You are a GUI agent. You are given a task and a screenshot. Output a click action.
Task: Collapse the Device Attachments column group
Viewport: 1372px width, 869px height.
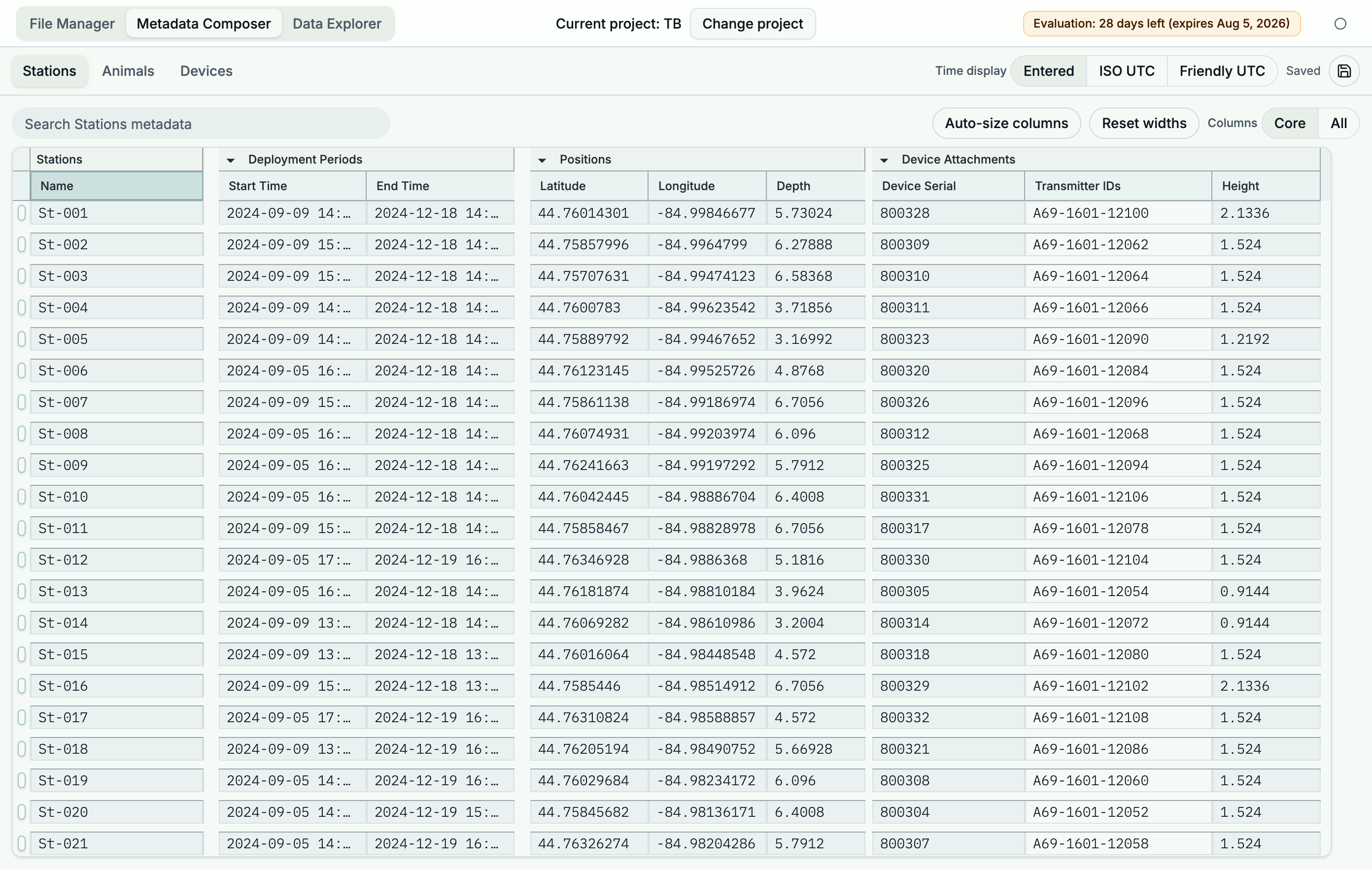pos(884,160)
